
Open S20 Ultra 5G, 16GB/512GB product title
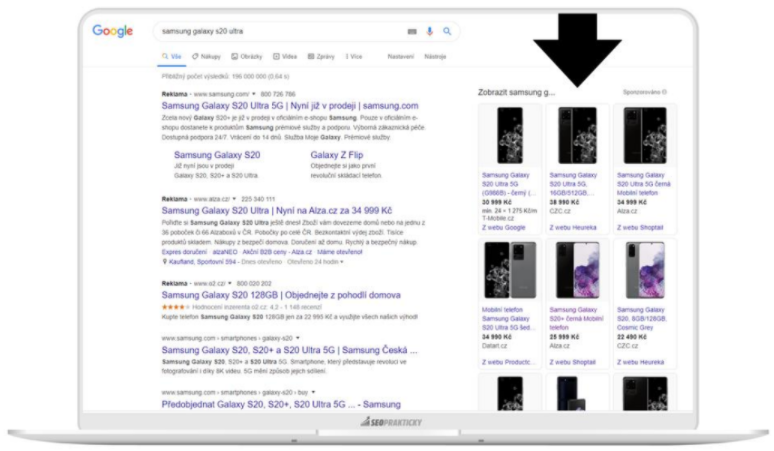tap(574, 184)
